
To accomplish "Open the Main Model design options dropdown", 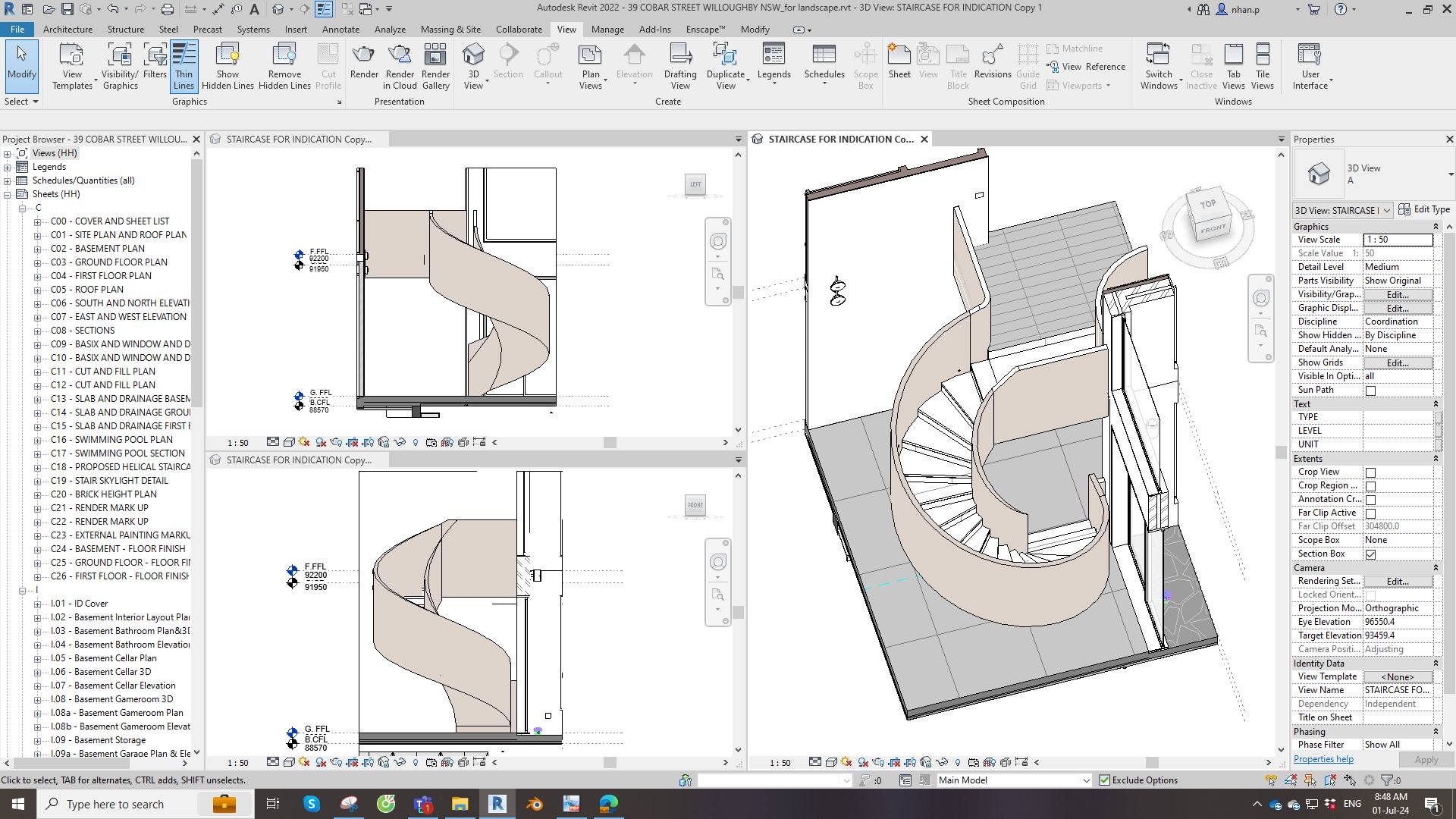I will 1085,780.
